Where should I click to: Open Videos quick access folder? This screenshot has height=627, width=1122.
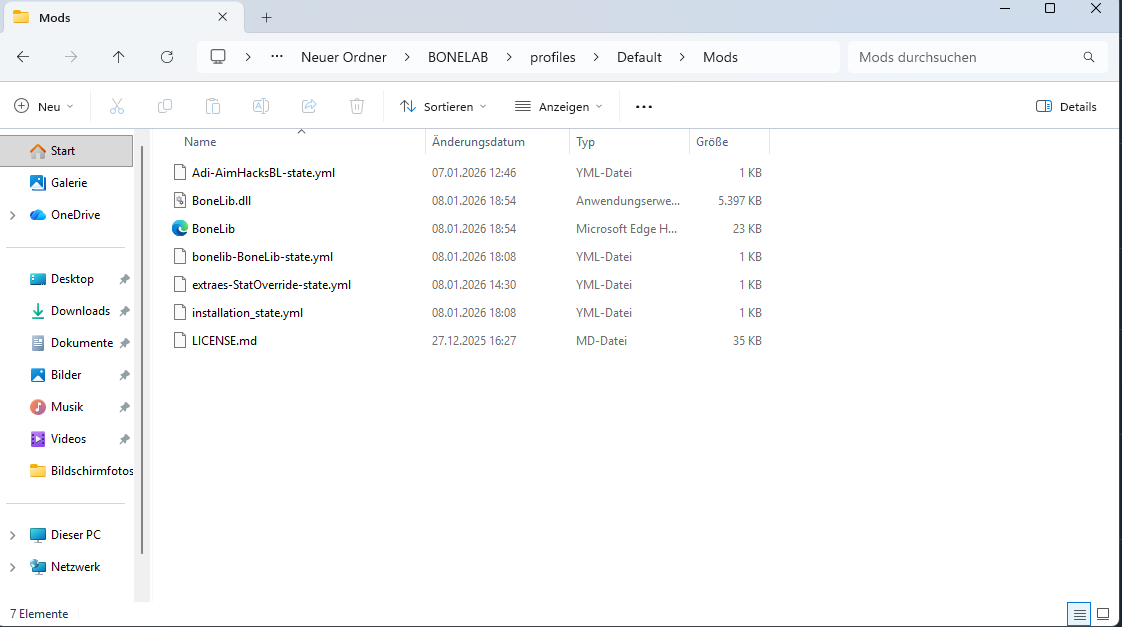(67, 439)
